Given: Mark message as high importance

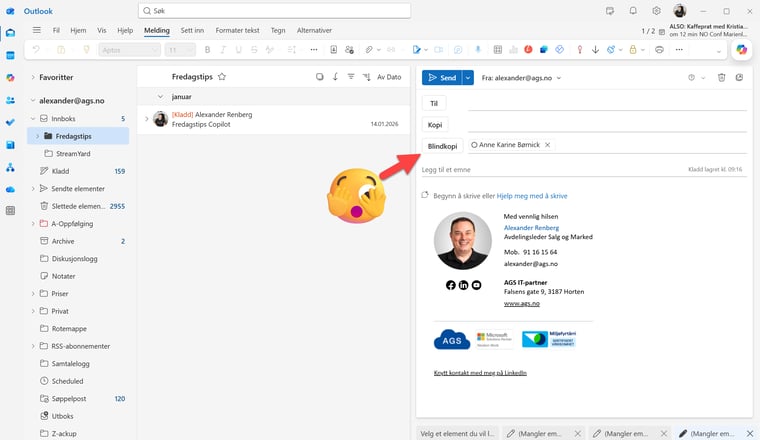Looking at the screenshot, I should pyautogui.click(x=580, y=49).
